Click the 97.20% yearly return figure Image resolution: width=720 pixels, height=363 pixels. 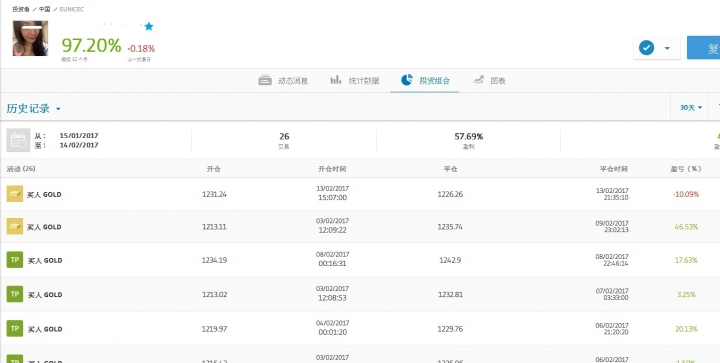91,45
